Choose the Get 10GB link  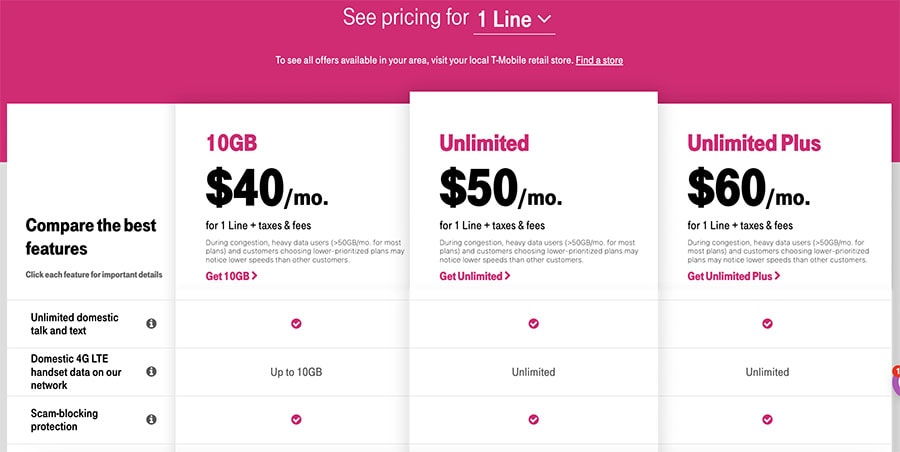[x=231, y=276]
